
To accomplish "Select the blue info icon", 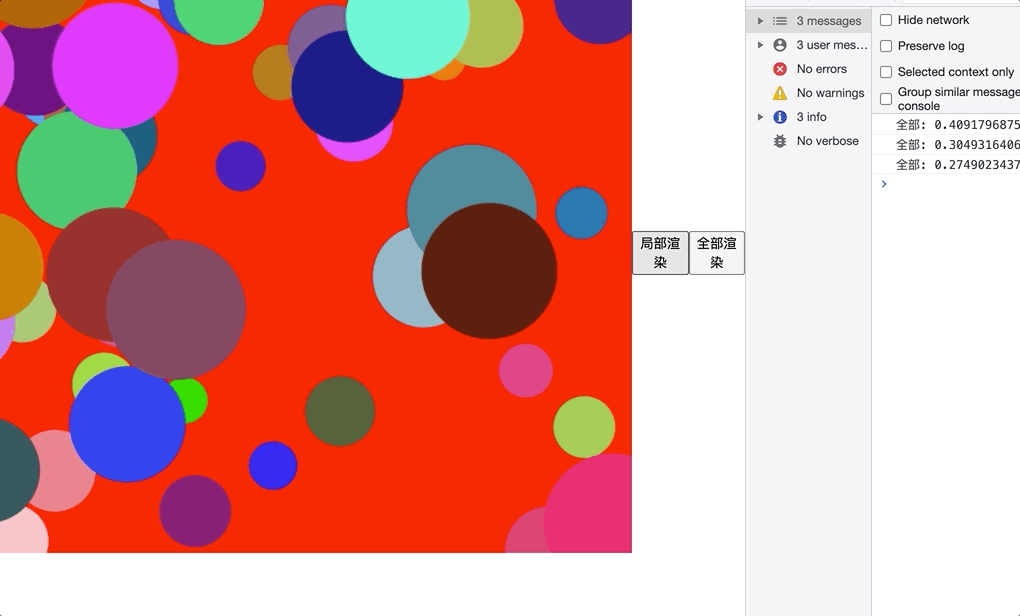I will (780, 117).
